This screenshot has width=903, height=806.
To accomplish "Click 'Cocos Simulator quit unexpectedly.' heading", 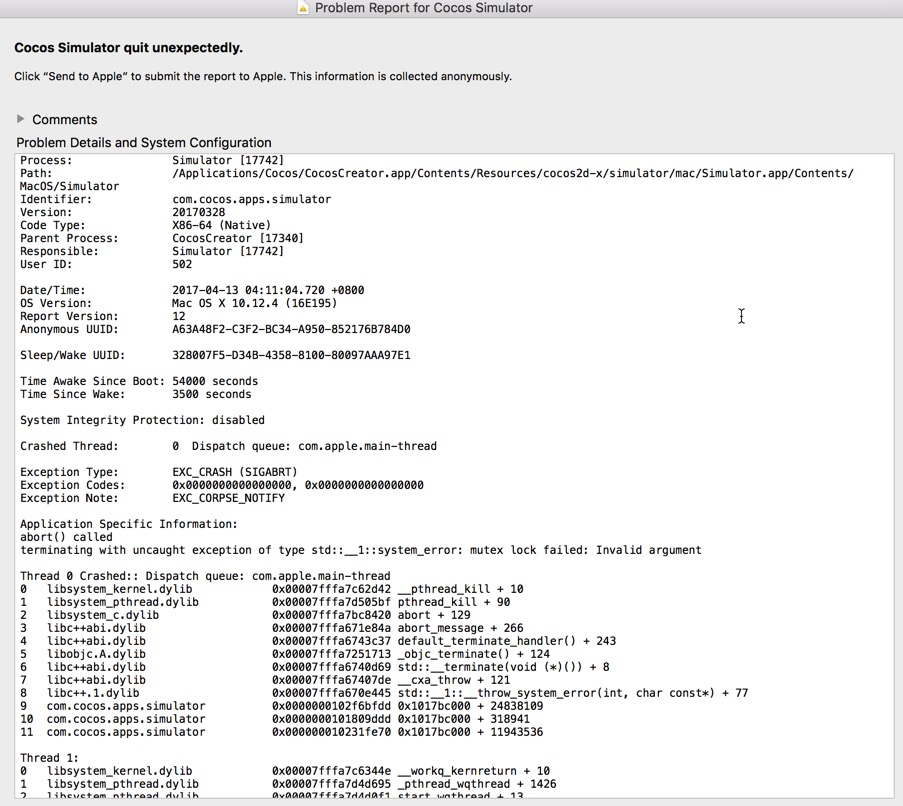I will click(x=128, y=48).
